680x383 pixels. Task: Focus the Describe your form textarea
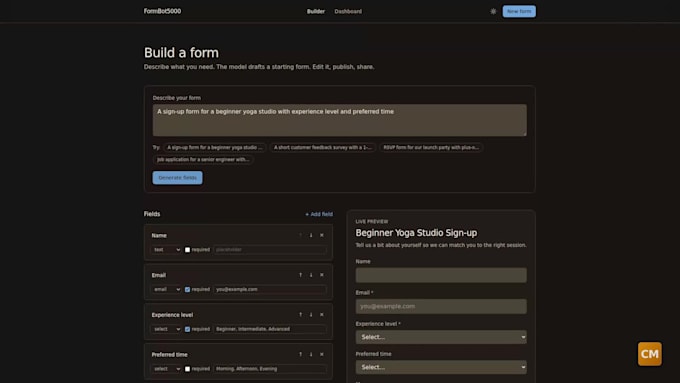(340, 120)
